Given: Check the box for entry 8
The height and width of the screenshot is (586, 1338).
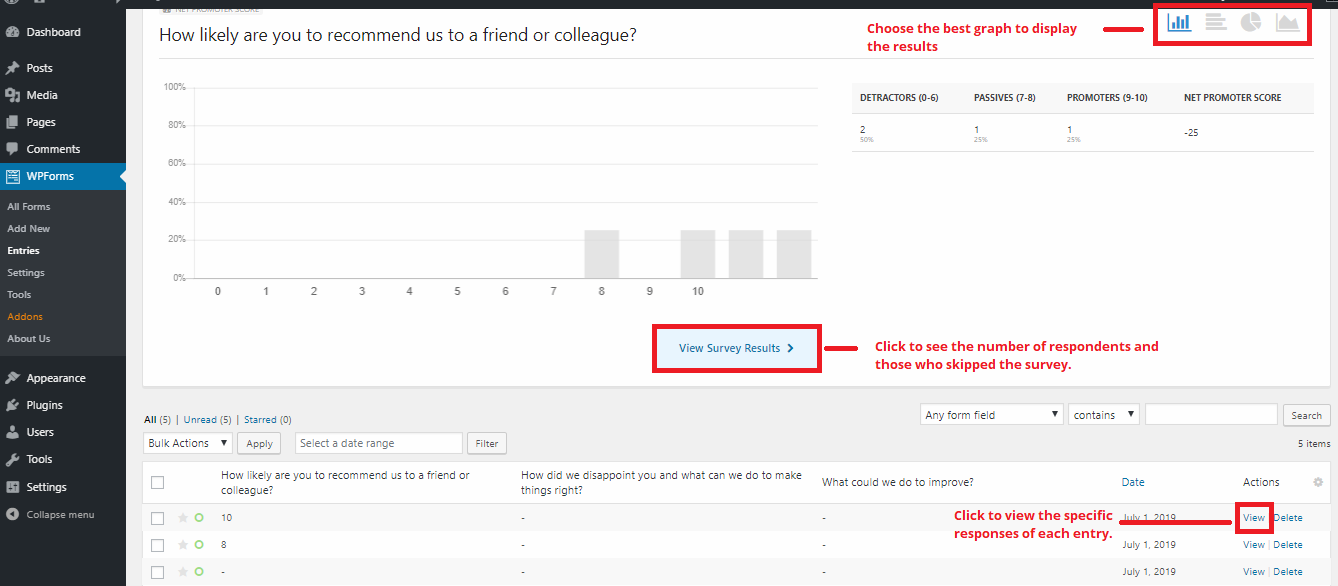Looking at the screenshot, I should [157, 545].
